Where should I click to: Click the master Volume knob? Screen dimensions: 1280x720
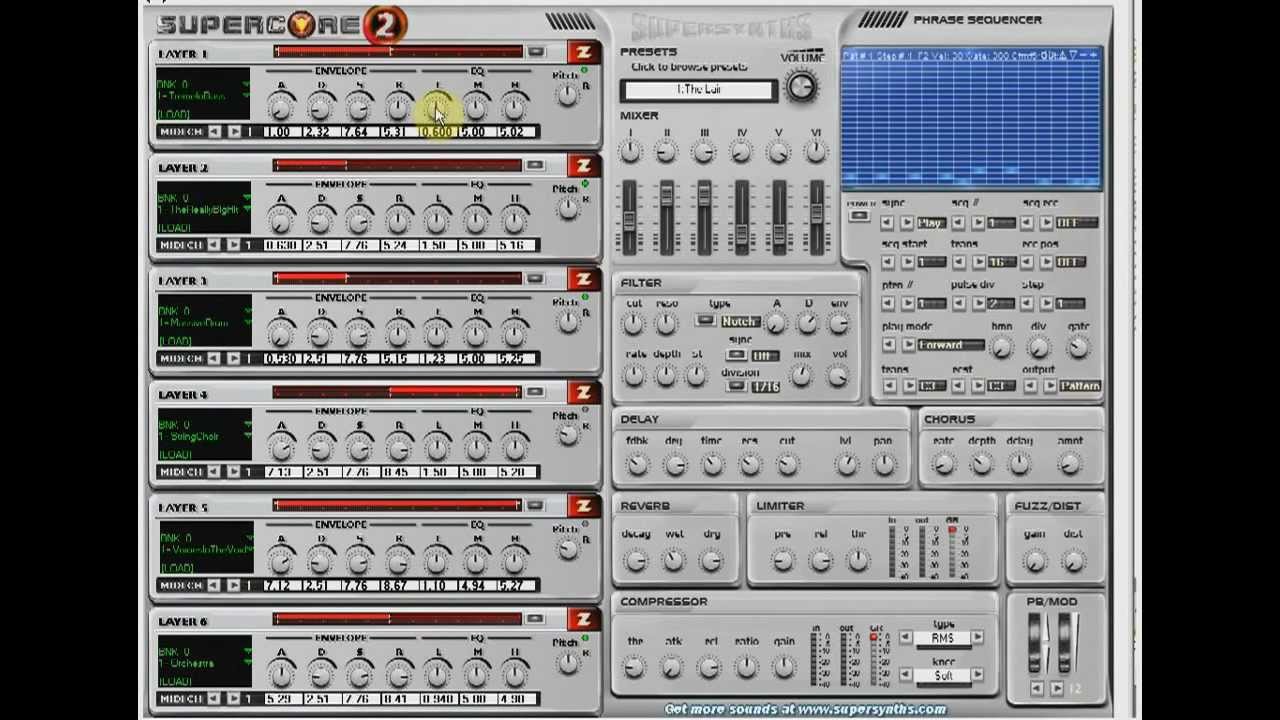(801, 88)
